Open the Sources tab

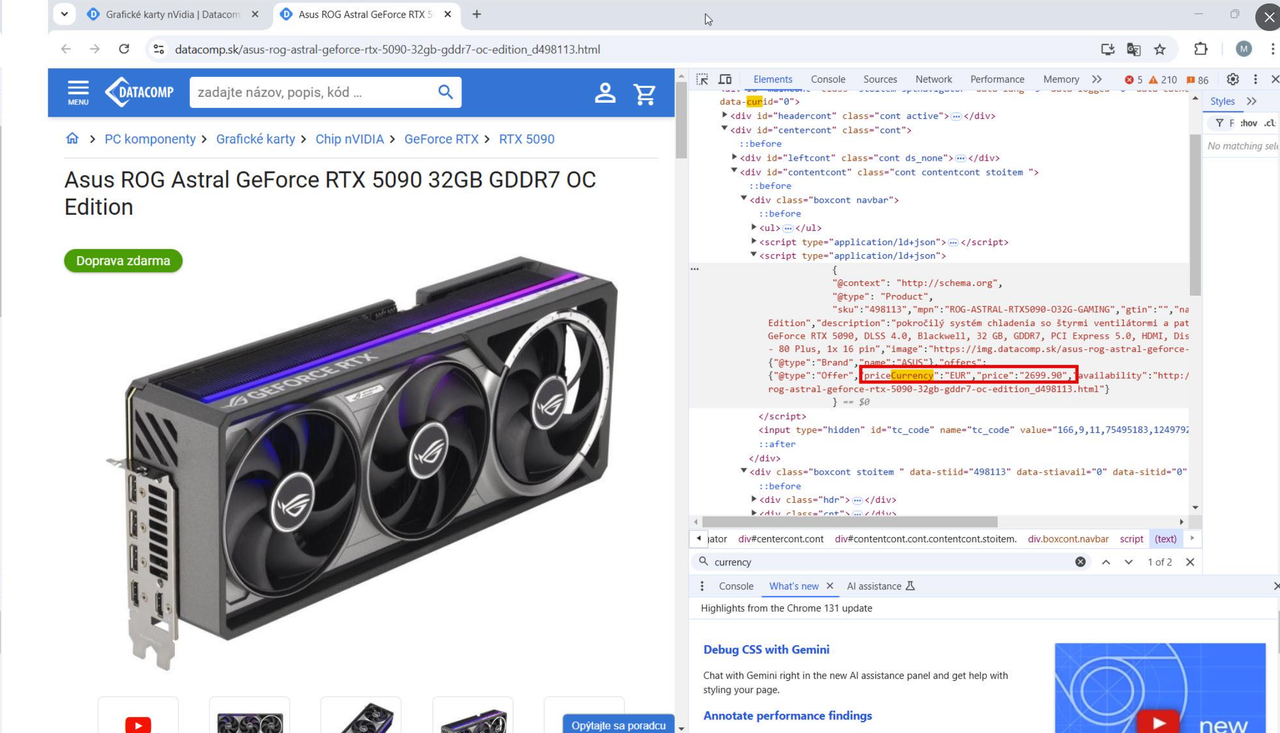pos(880,79)
